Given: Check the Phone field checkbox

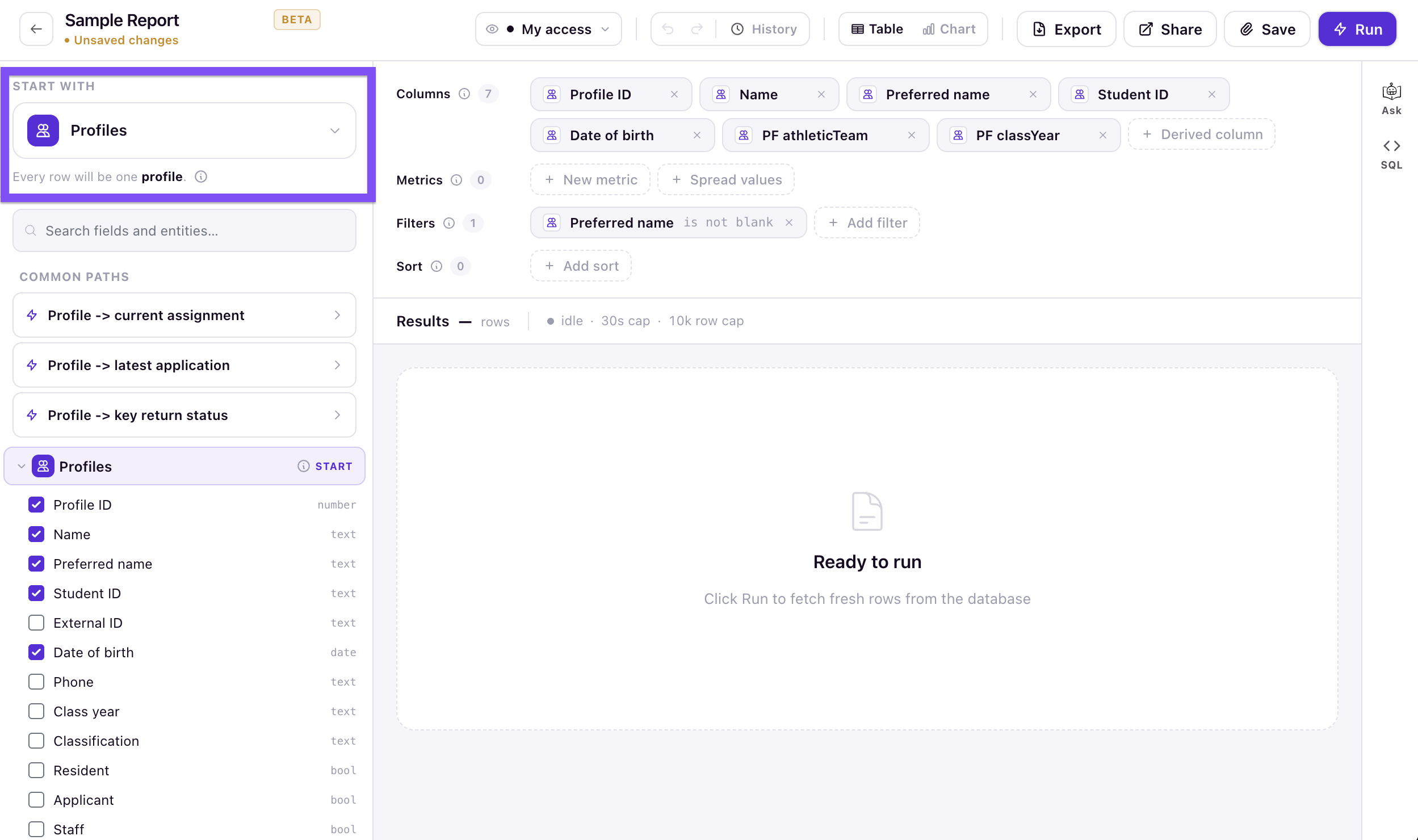Looking at the screenshot, I should tap(36, 682).
